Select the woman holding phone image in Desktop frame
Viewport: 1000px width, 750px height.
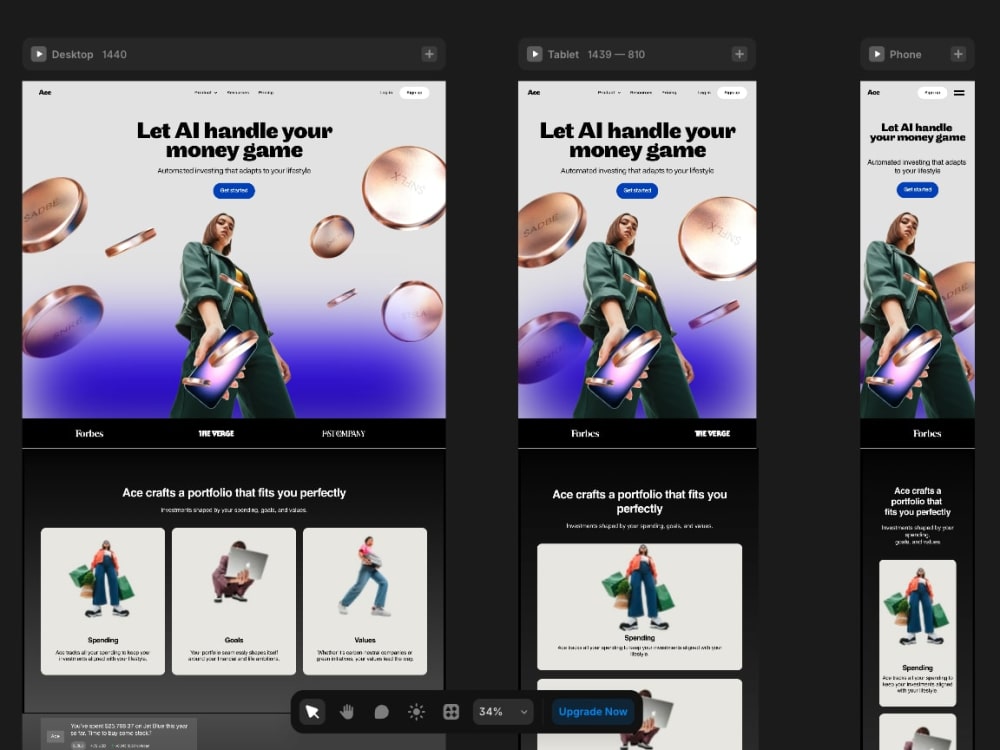233,316
